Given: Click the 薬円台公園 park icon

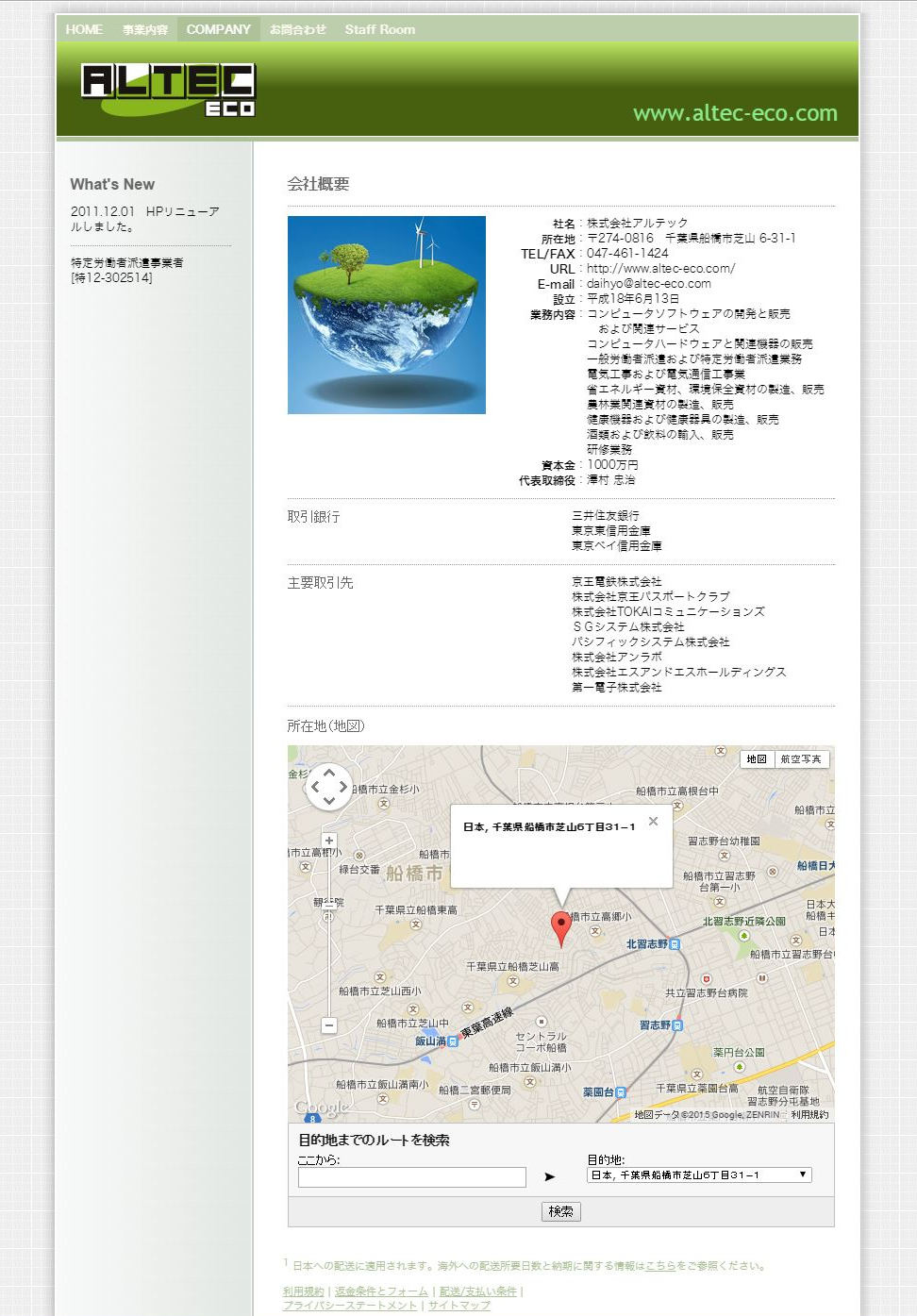Looking at the screenshot, I should pyautogui.click(x=740, y=1067).
